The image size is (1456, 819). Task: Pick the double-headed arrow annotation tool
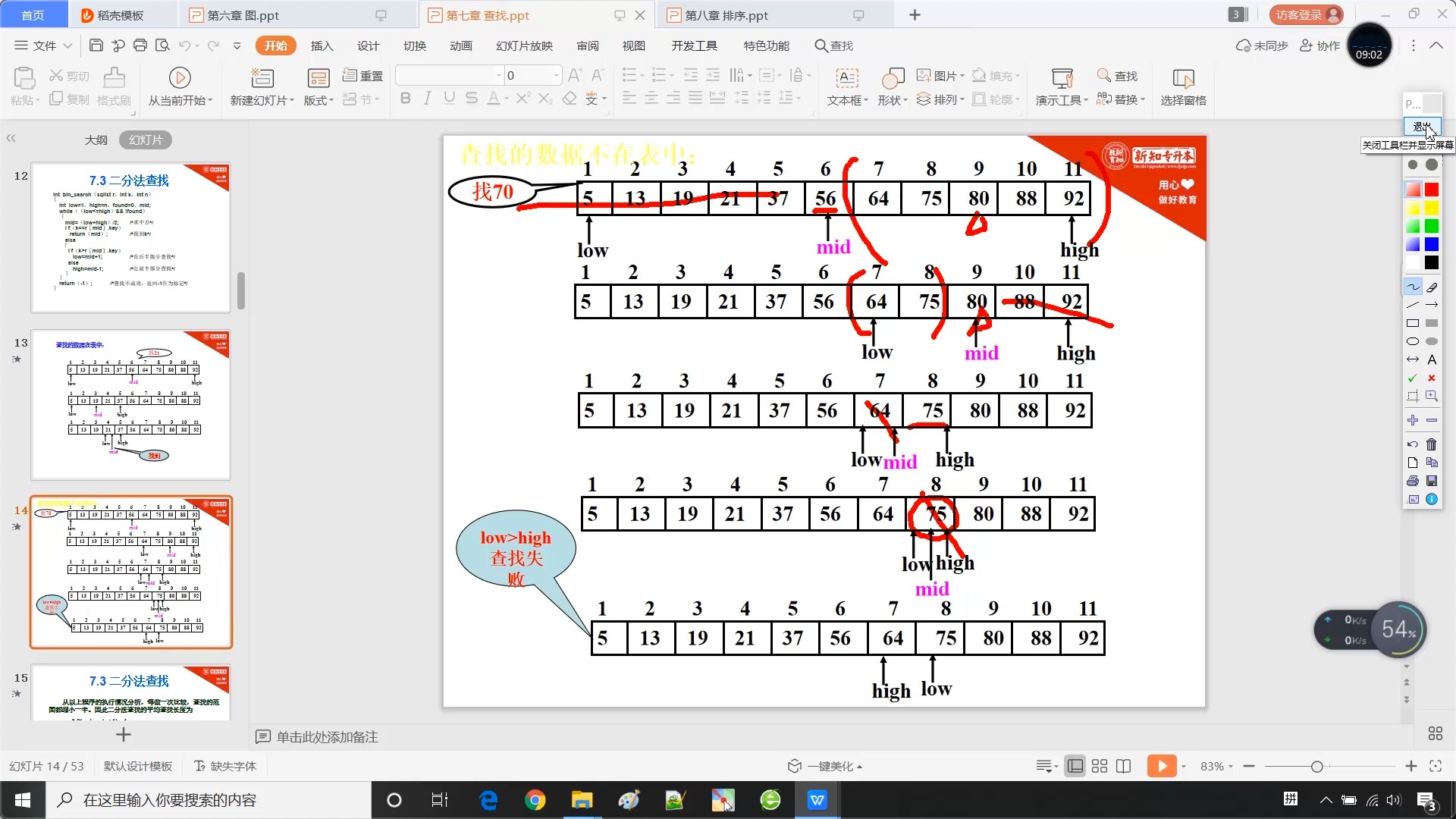(1413, 359)
